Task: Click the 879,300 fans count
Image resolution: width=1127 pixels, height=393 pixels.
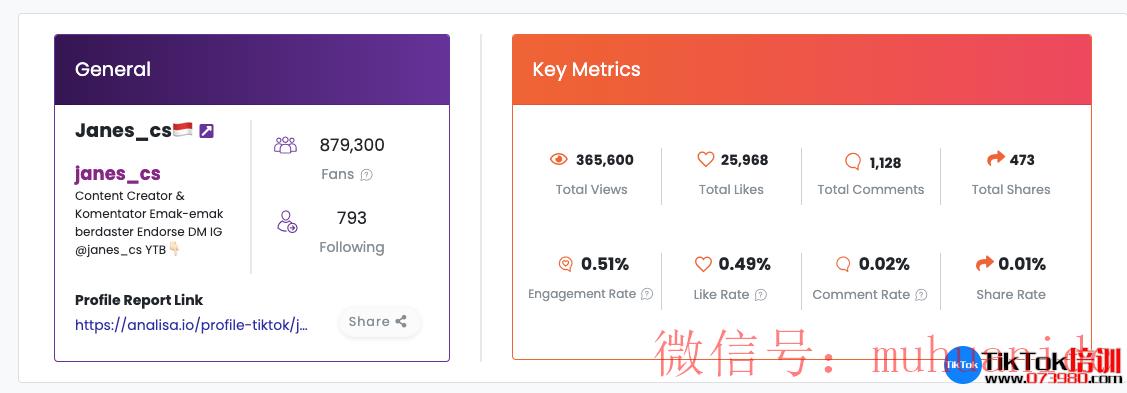Action: click(x=352, y=145)
